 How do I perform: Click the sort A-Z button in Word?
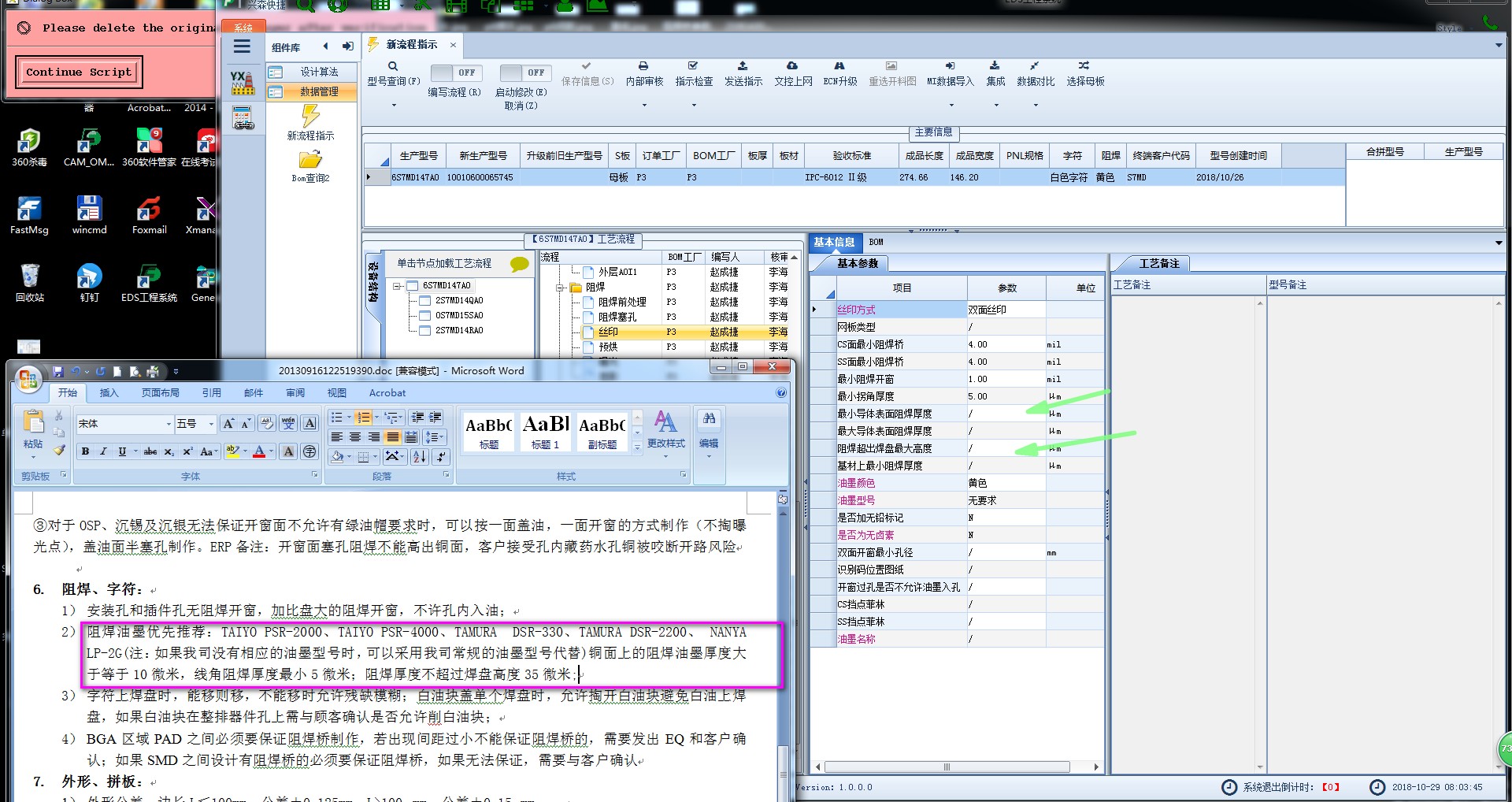point(420,457)
